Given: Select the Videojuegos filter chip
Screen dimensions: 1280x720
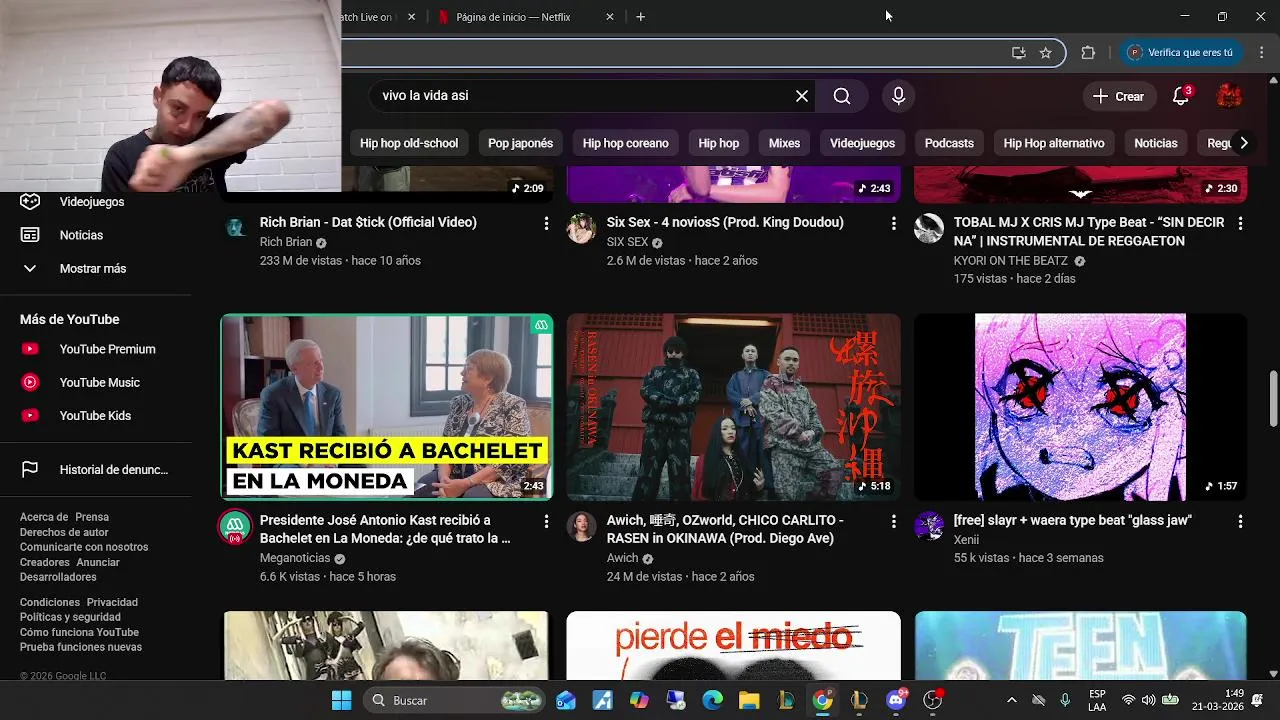Looking at the screenshot, I should [x=862, y=143].
